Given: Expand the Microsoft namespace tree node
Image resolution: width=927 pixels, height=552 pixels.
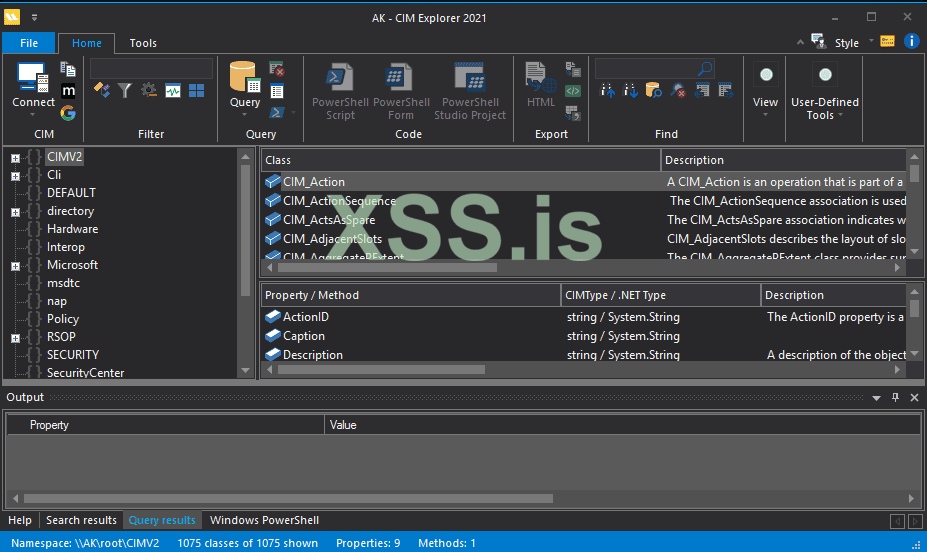Looking at the screenshot, I should pos(15,265).
